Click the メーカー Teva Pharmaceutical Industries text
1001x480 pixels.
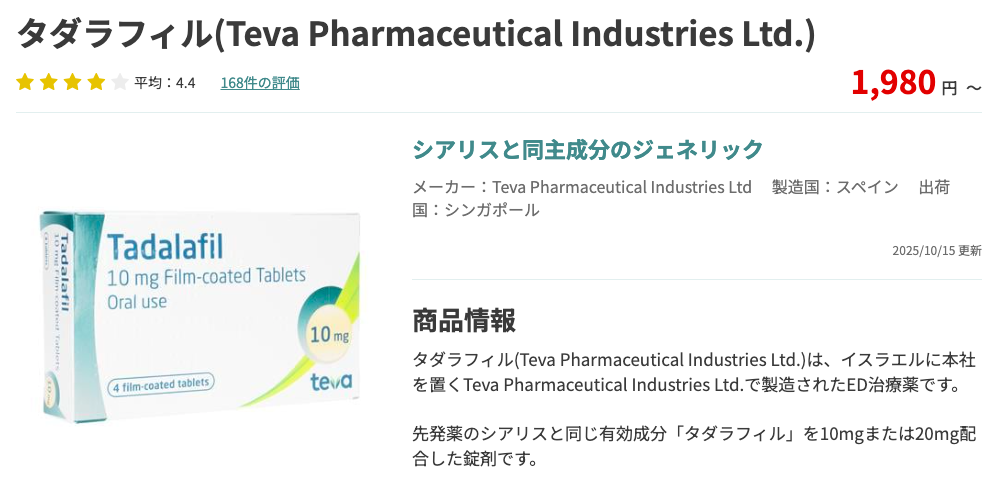(582, 187)
